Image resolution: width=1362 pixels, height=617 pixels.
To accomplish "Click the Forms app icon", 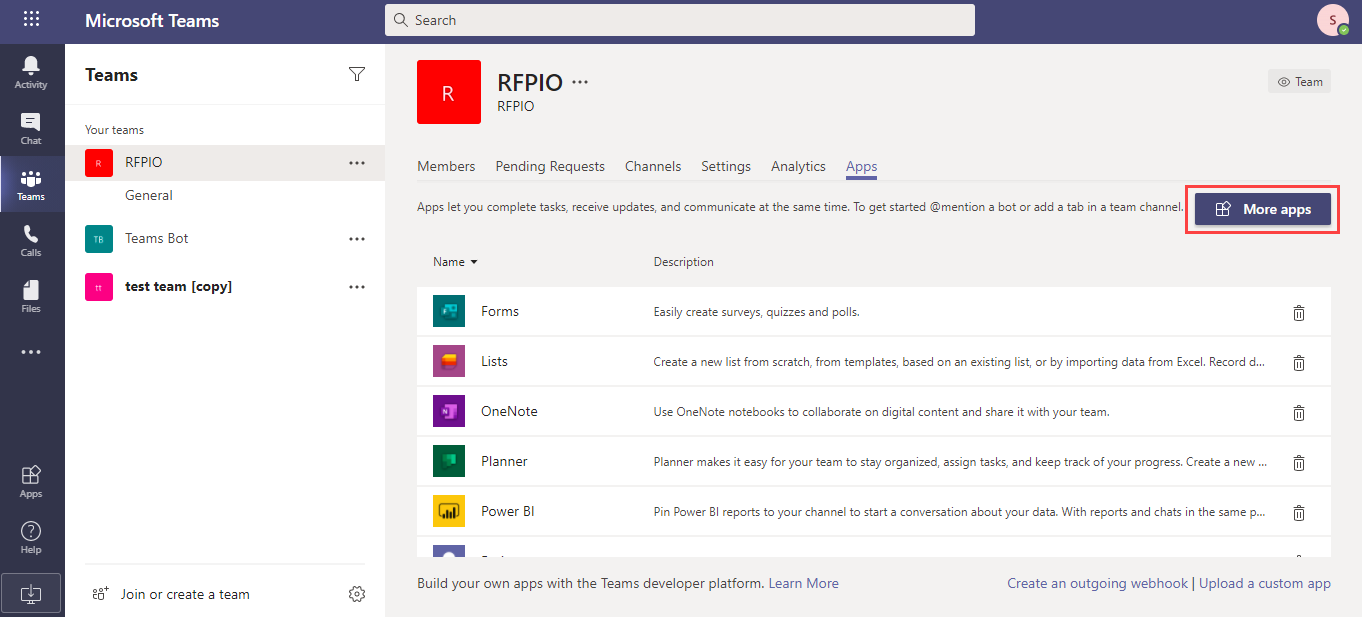I will click(449, 311).
